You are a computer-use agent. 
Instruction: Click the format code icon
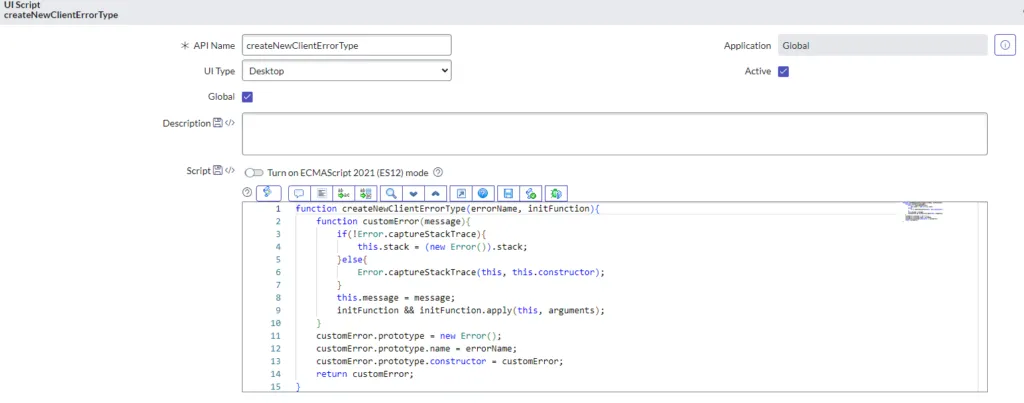pyautogui.click(x=321, y=193)
